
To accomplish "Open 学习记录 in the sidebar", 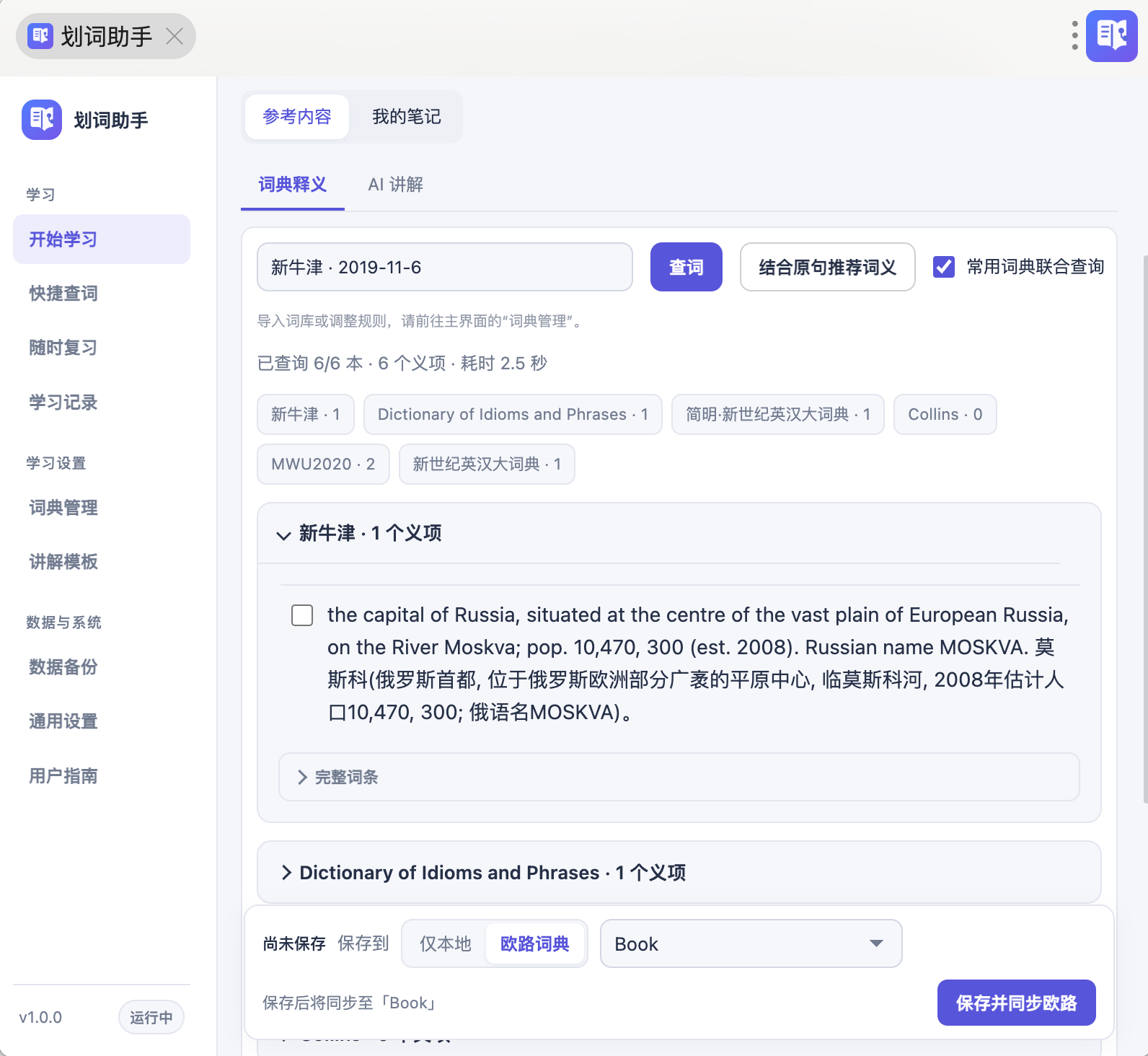I will [102, 402].
